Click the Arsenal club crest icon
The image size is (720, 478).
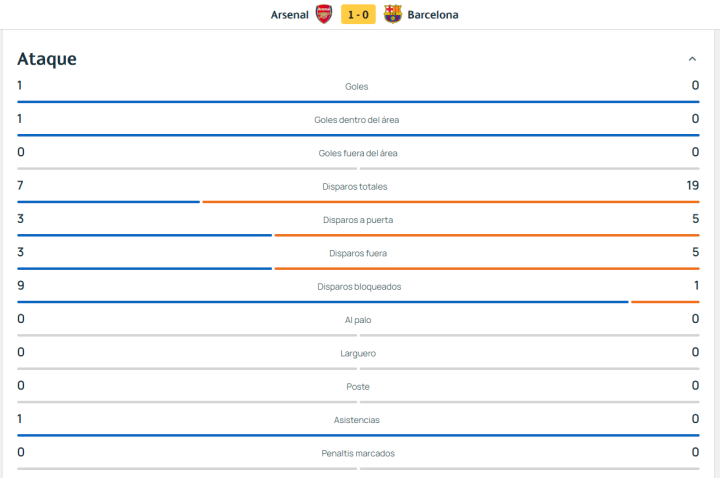(x=324, y=15)
